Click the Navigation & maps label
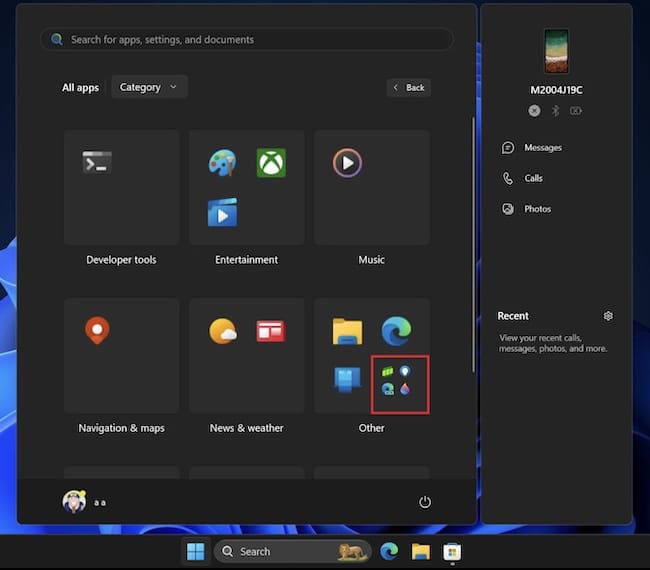Viewport: 650px width, 570px height. (x=121, y=428)
